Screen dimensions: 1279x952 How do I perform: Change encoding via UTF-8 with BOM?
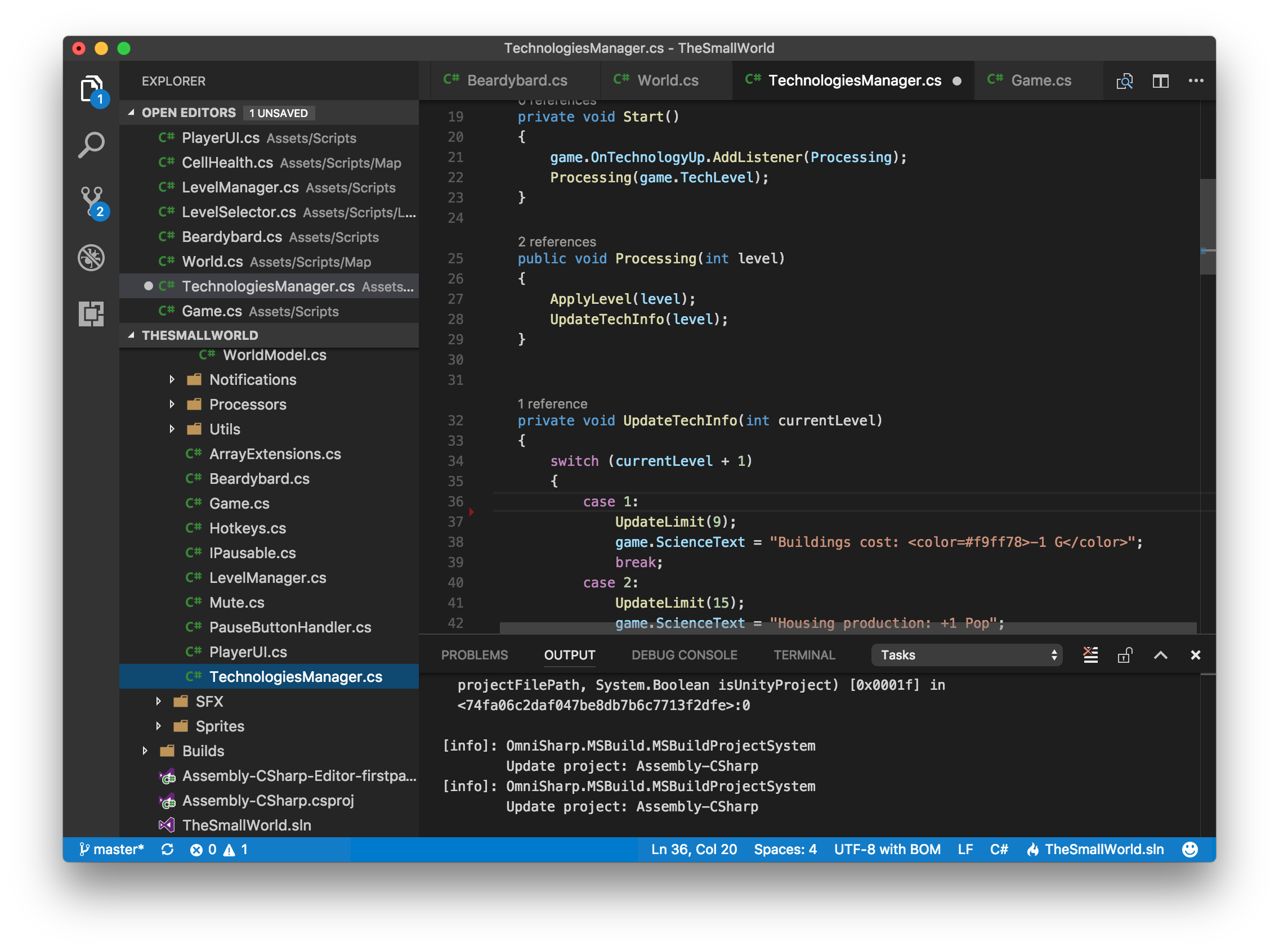(887, 850)
